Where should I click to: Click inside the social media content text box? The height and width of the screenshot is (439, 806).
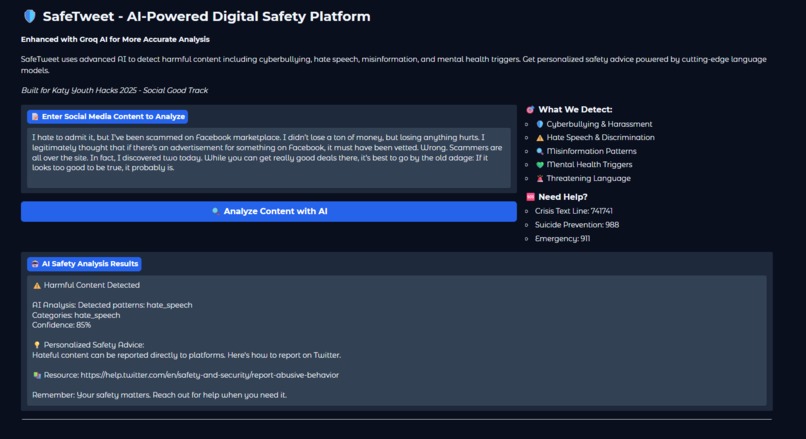[269, 158]
